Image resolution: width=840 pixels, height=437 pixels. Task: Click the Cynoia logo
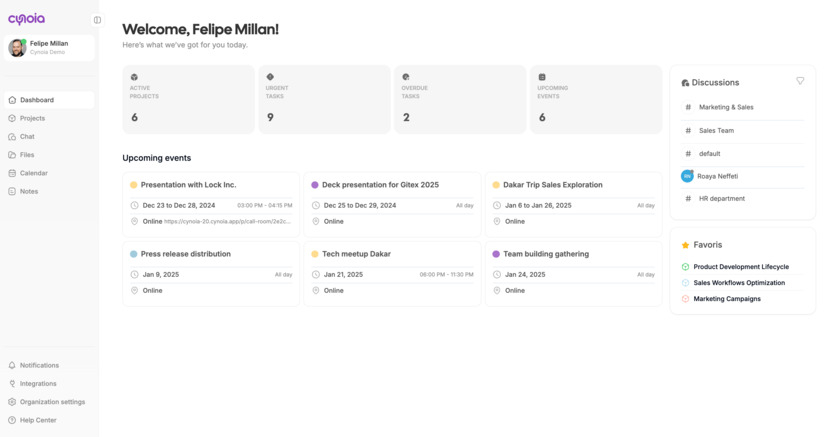[x=26, y=19]
